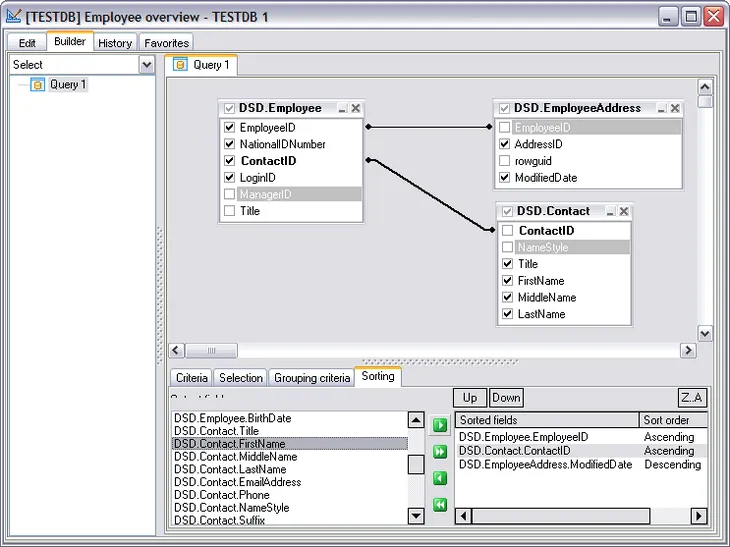Select sorted field DSD.Employee.EmployeeID
The height and width of the screenshot is (547, 730).
pyautogui.click(x=524, y=437)
